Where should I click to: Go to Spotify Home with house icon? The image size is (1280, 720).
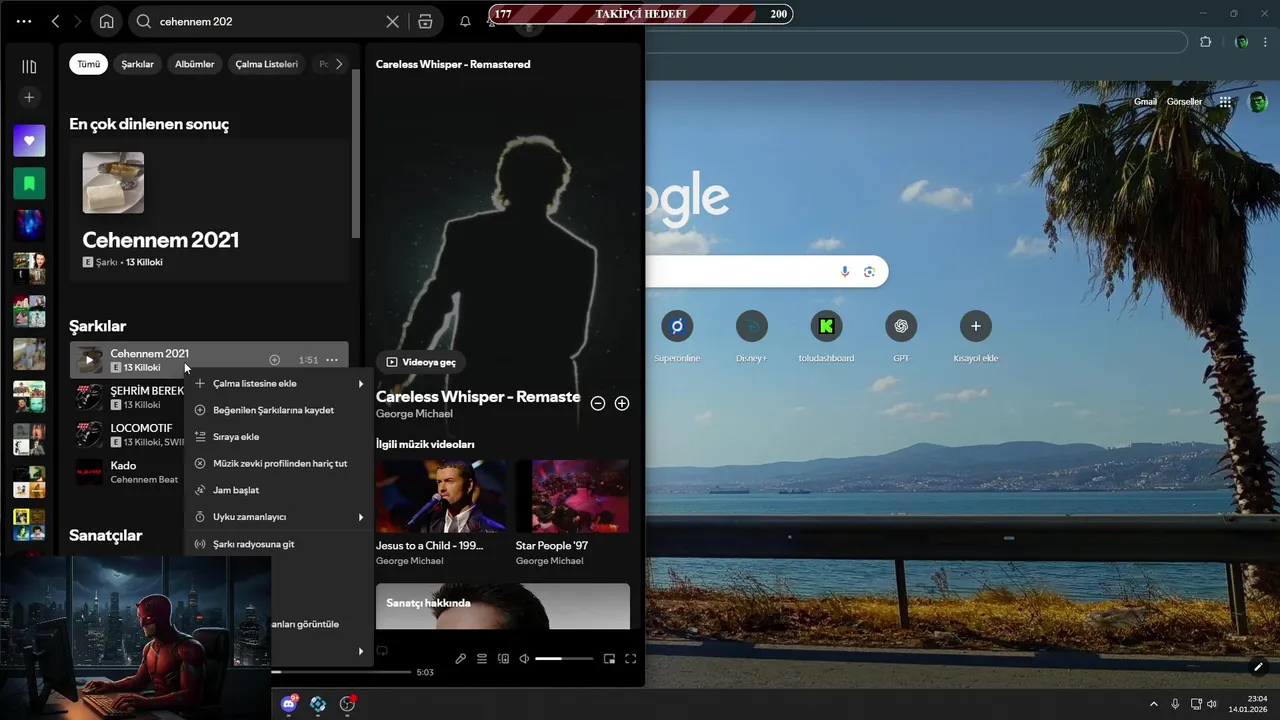106,21
